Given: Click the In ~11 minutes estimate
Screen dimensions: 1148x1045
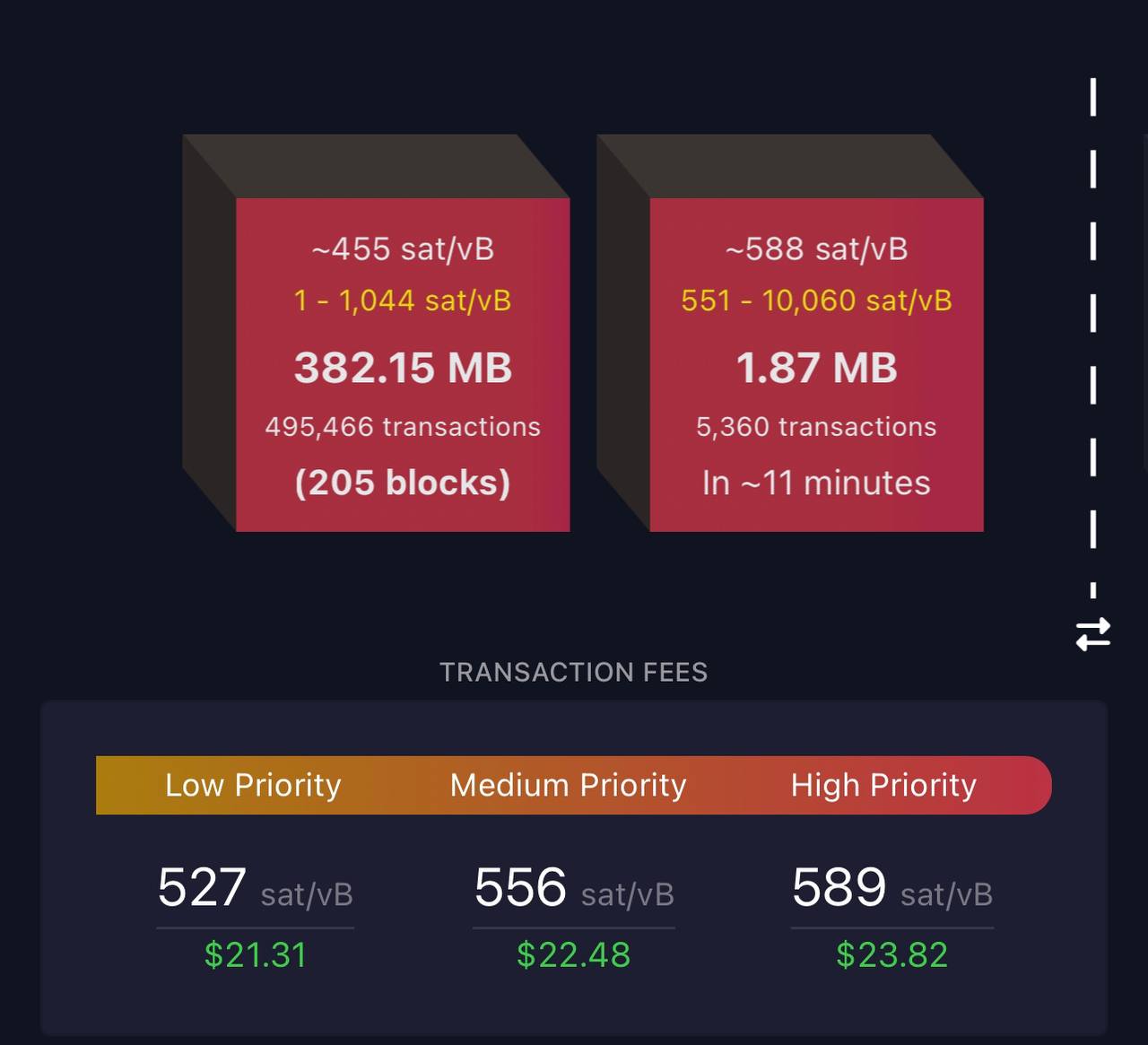Looking at the screenshot, I should tap(816, 483).
